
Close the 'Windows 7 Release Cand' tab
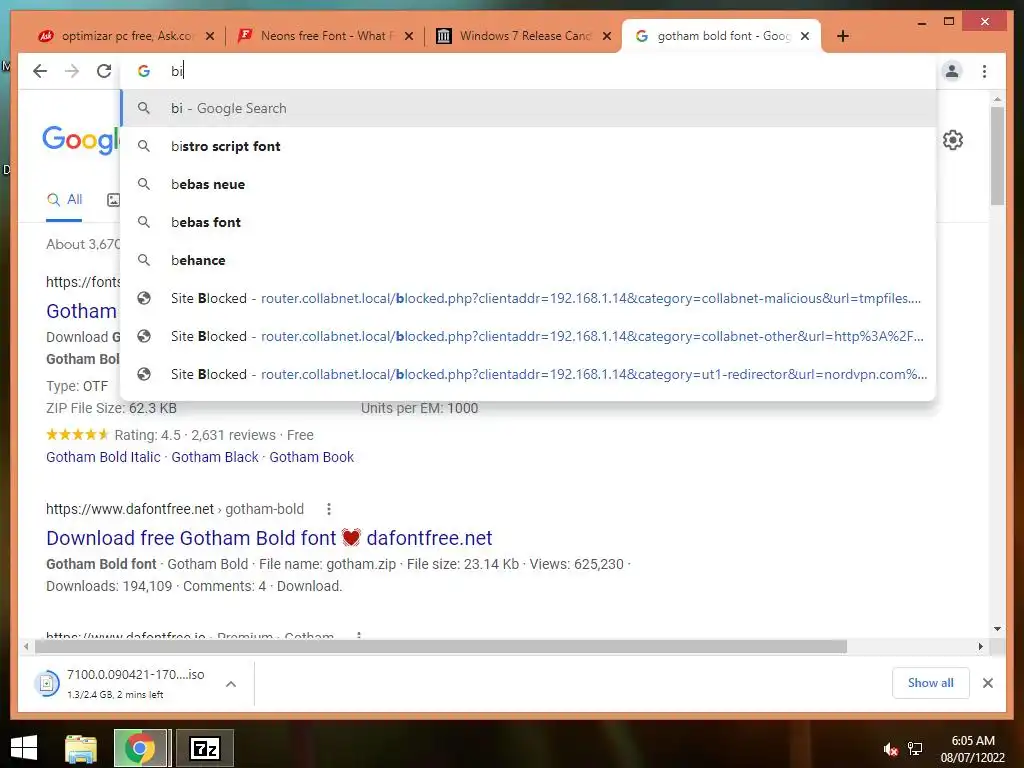click(607, 36)
